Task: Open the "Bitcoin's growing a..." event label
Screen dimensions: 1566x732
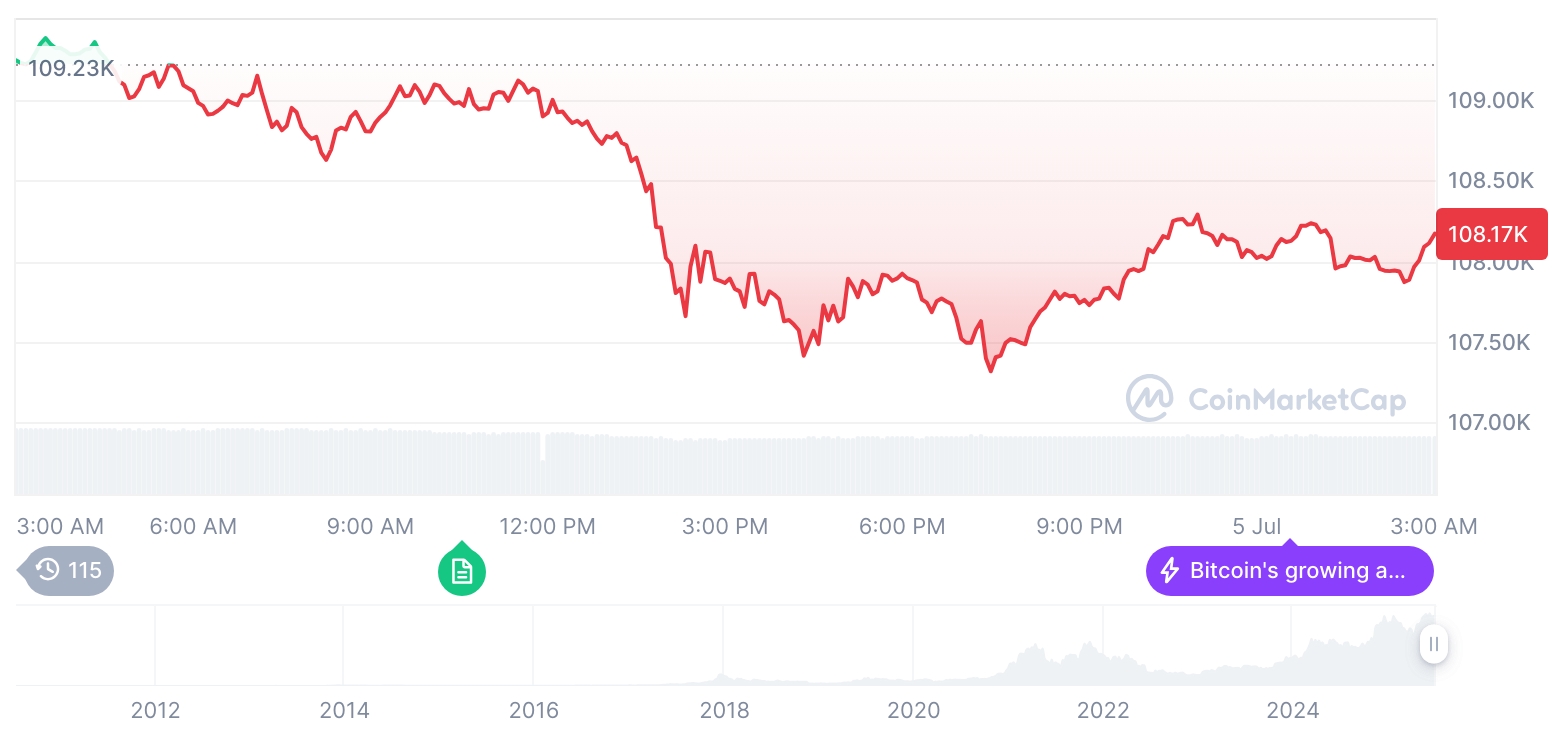Action: 1297,571
